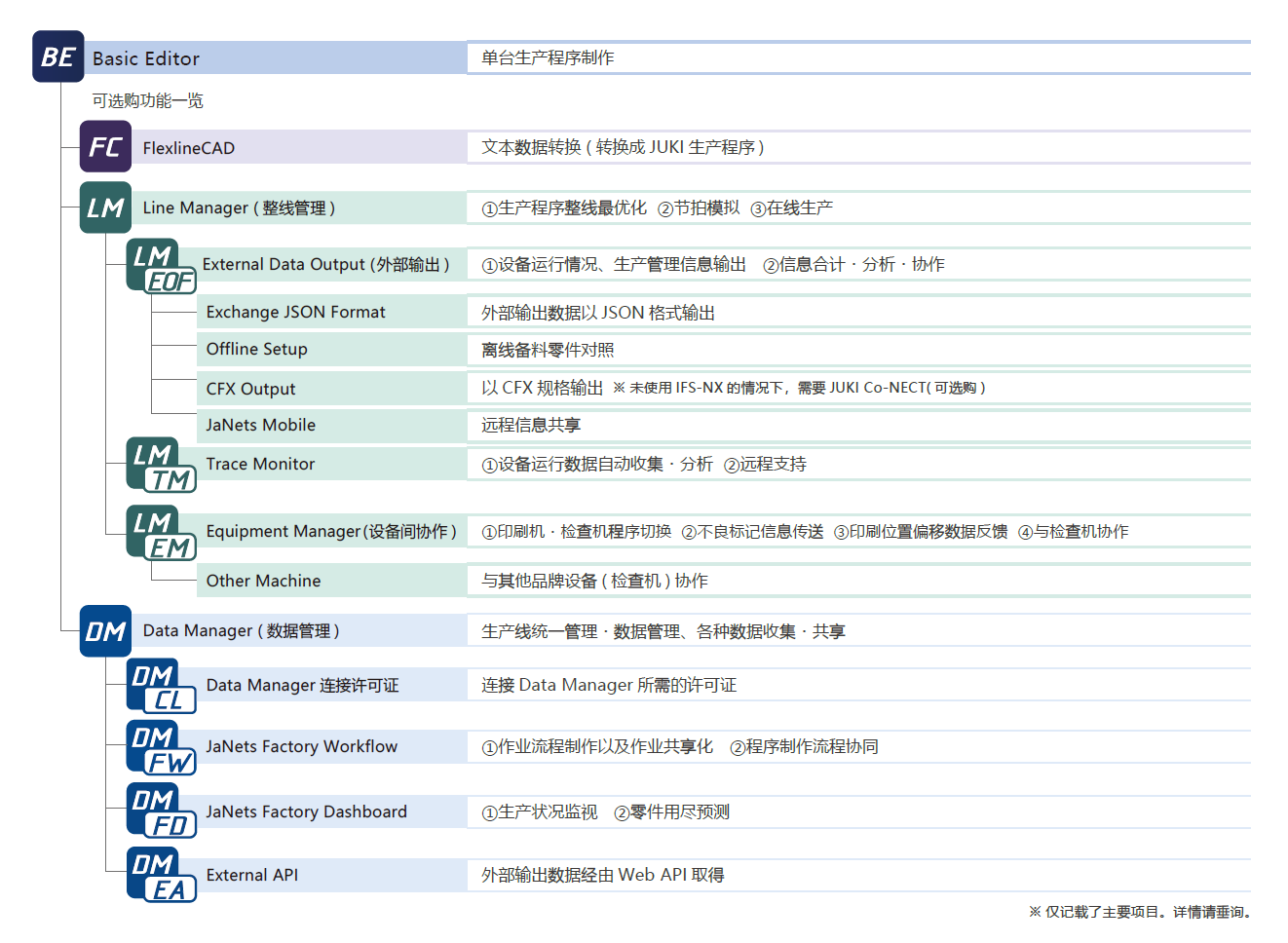1288x943 pixels.
Task: Select the DM CL connection license icon
Action: click(x=161, y=687)
